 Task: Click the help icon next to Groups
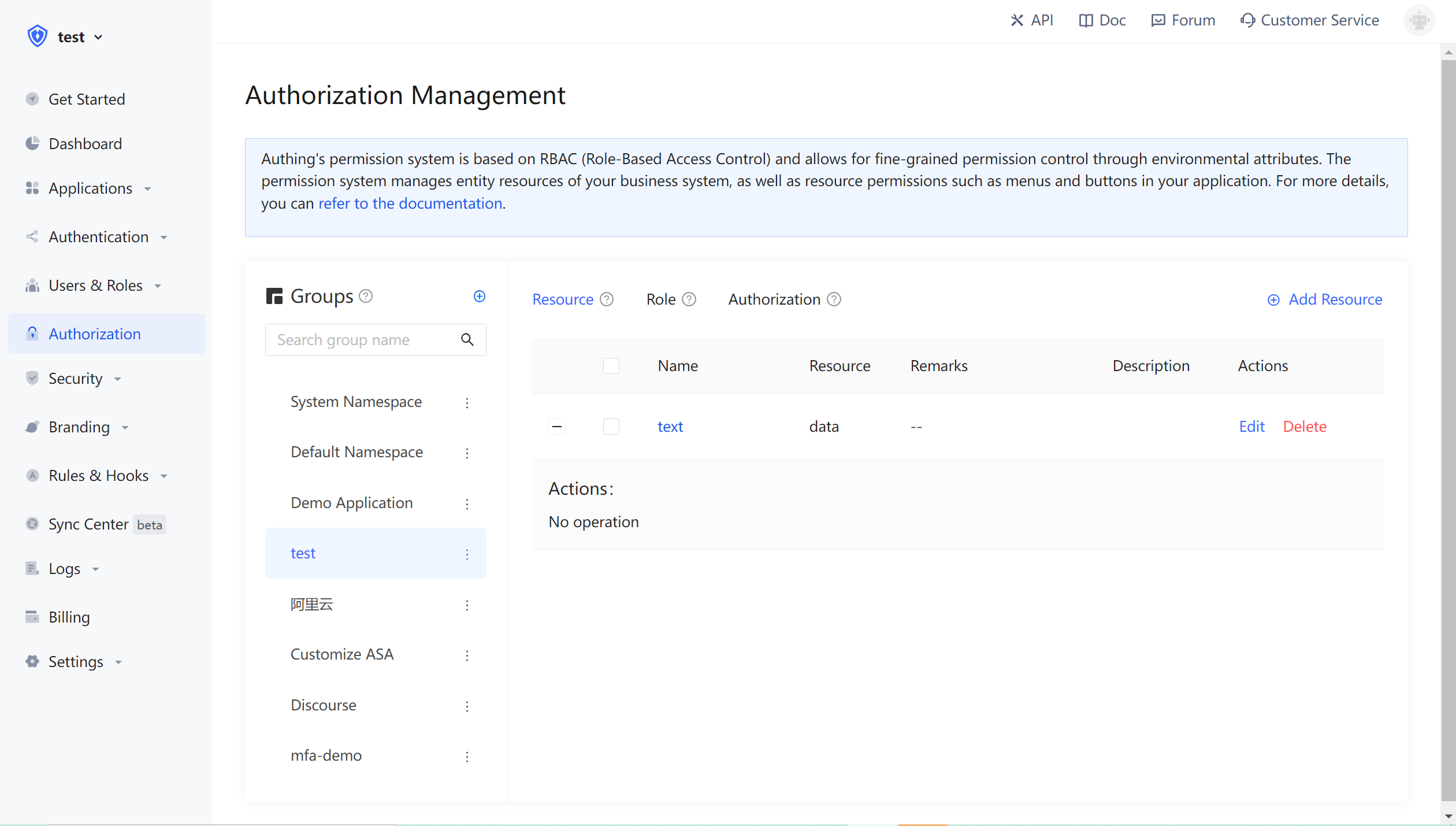(x=366, y=297)
